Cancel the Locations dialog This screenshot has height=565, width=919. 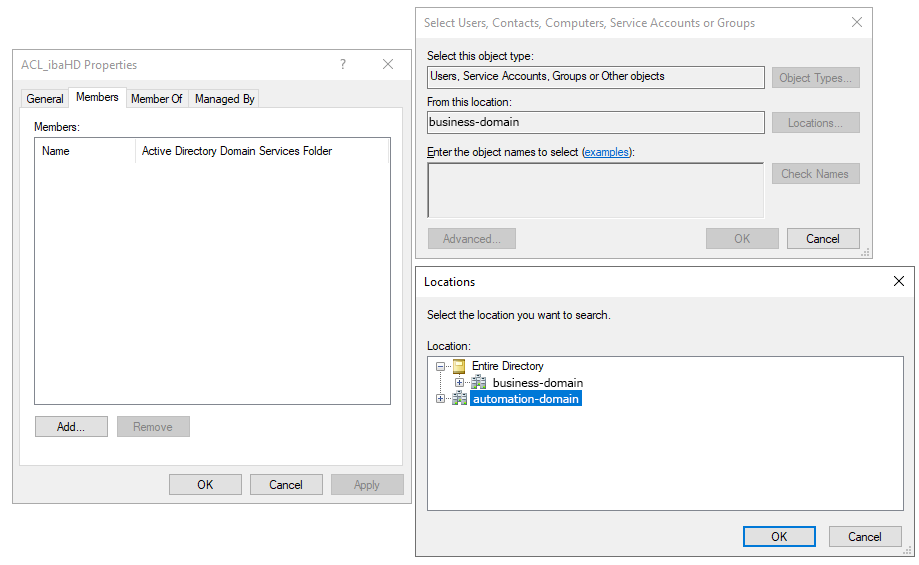pyautogui.click(x=865, y=537)
